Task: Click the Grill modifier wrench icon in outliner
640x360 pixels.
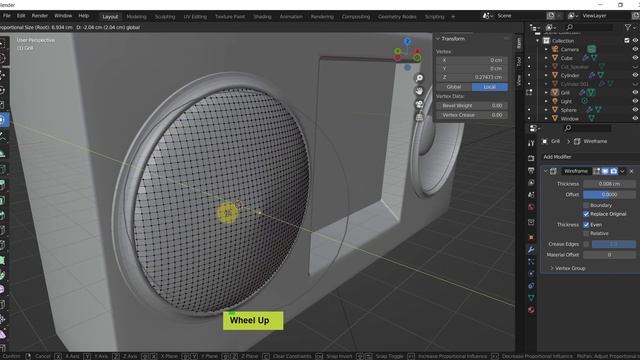Action: click(x=583, y=93)
